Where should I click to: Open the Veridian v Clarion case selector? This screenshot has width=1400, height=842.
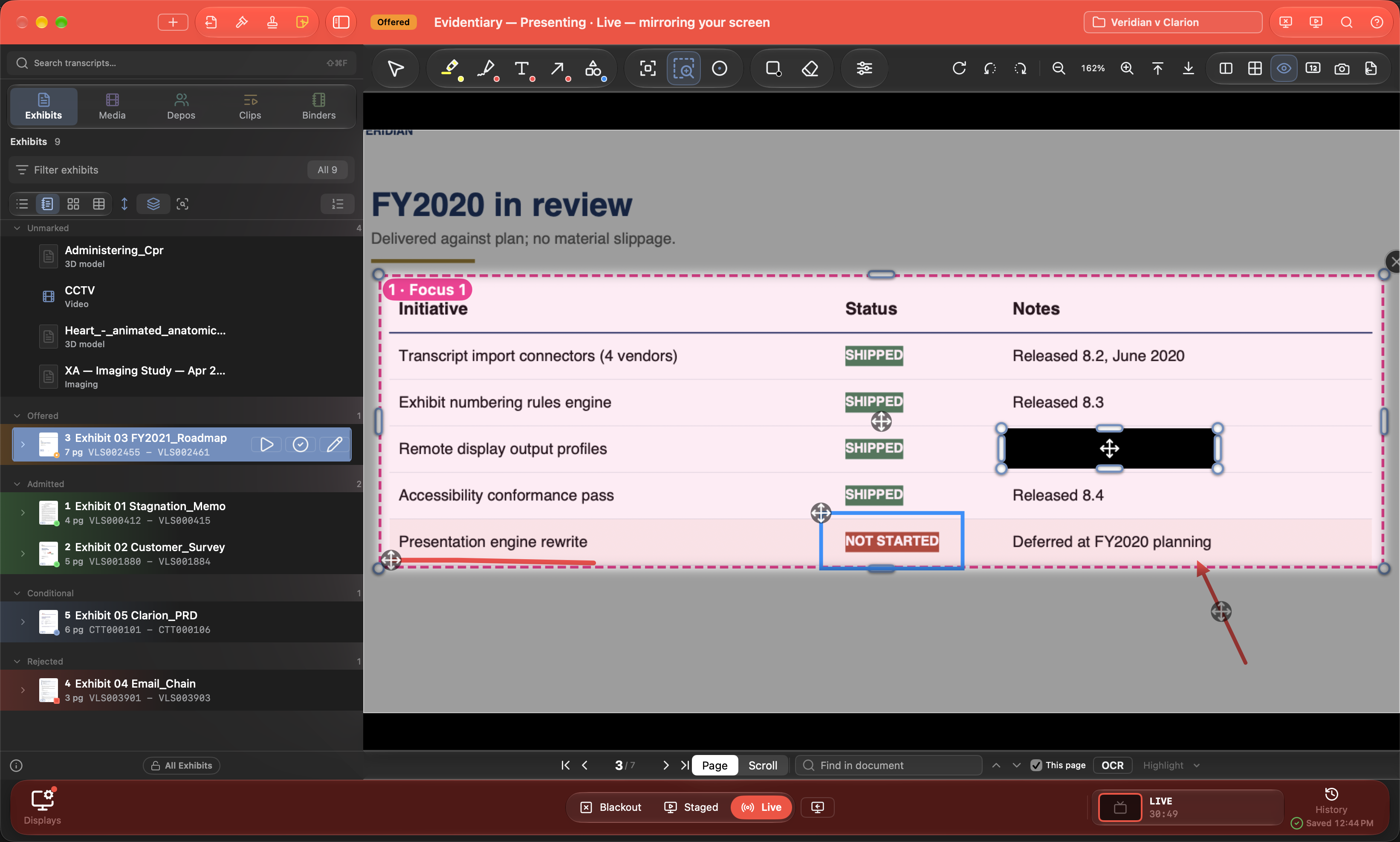click(1173, 22)
